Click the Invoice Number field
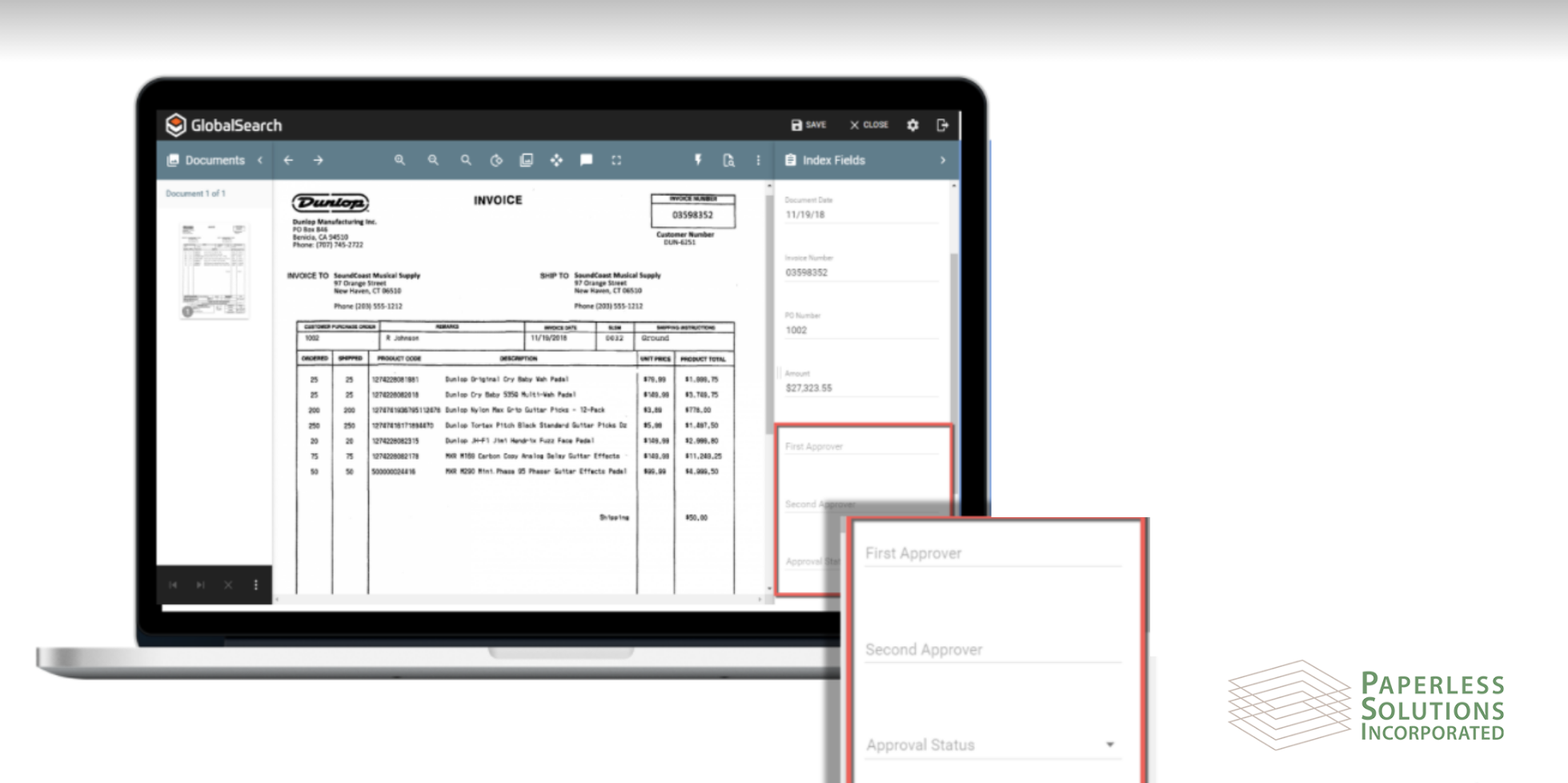Screen dimensions: 1568x783 click(x=861, y=267)
